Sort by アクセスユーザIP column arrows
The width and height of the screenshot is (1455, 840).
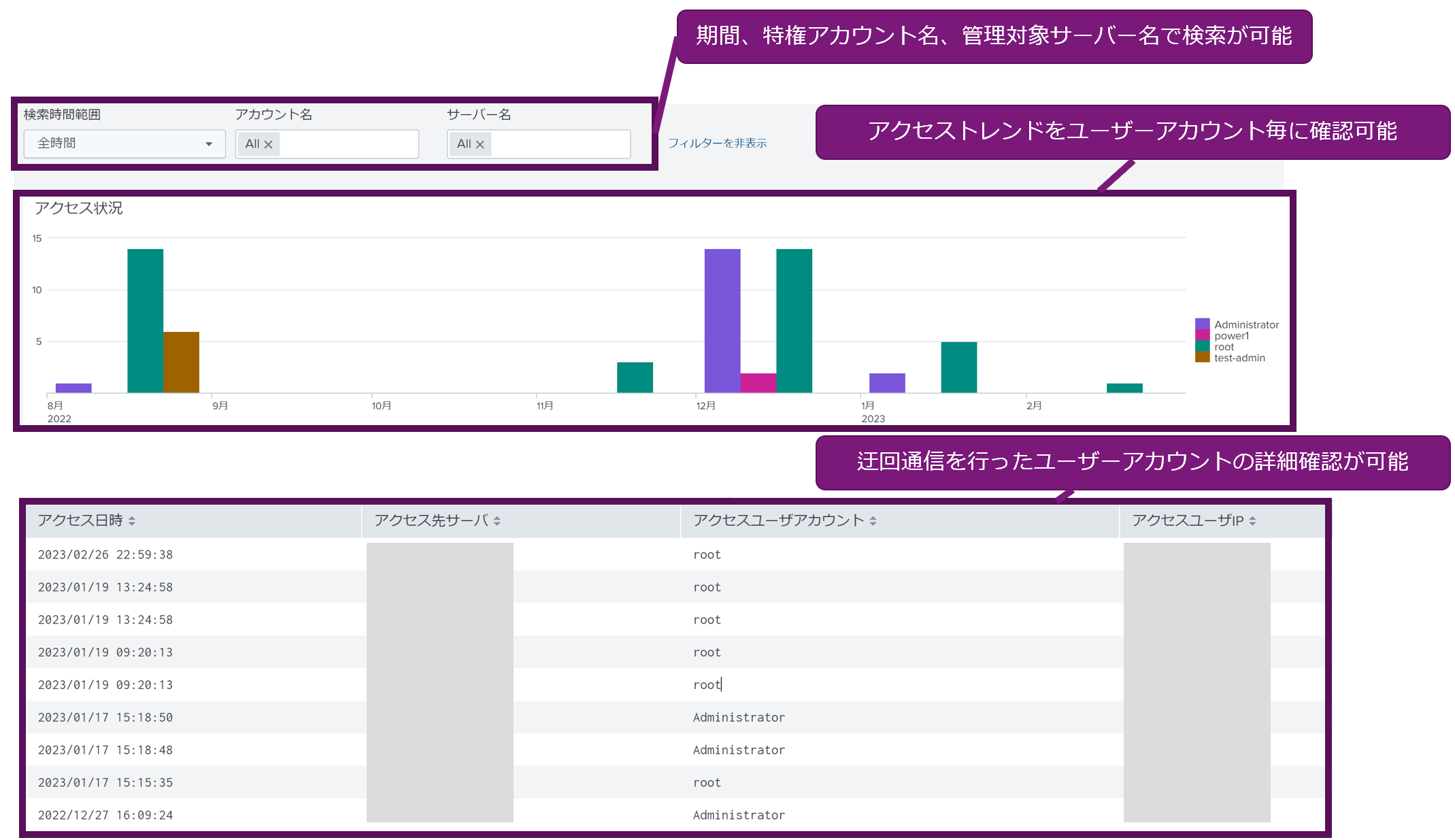point(1252,521)
